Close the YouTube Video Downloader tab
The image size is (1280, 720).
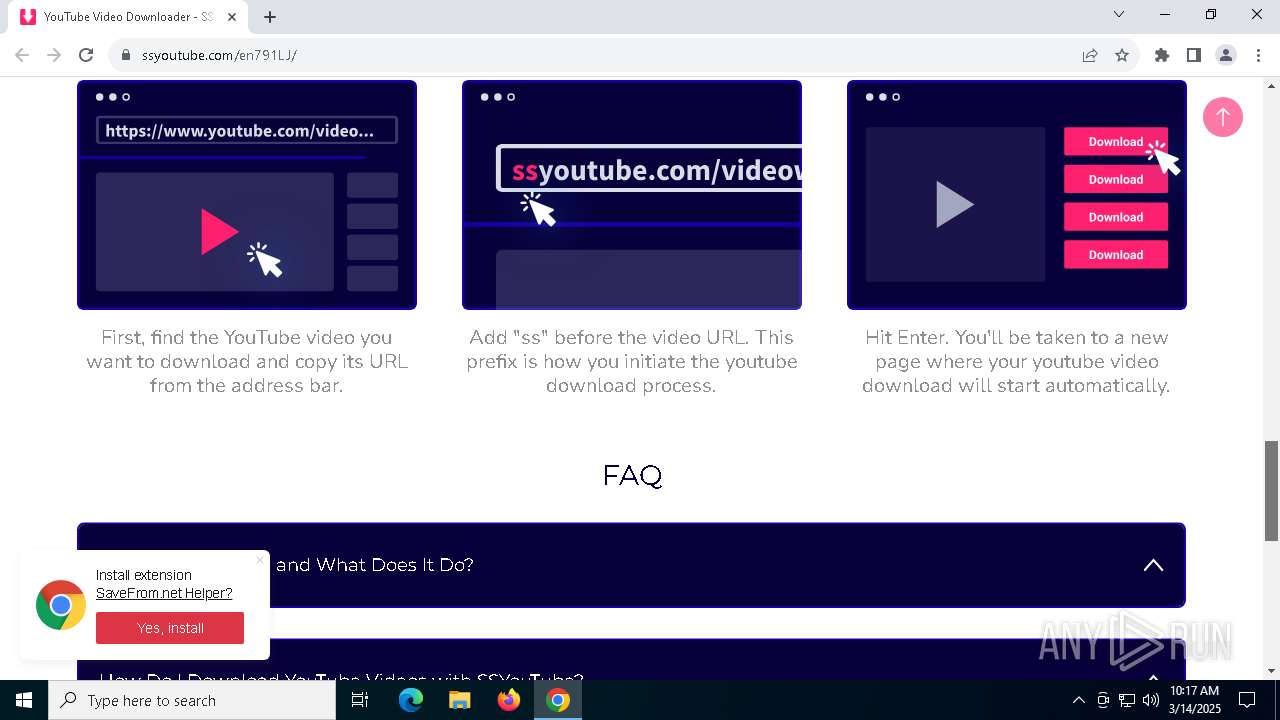[232, 17]
